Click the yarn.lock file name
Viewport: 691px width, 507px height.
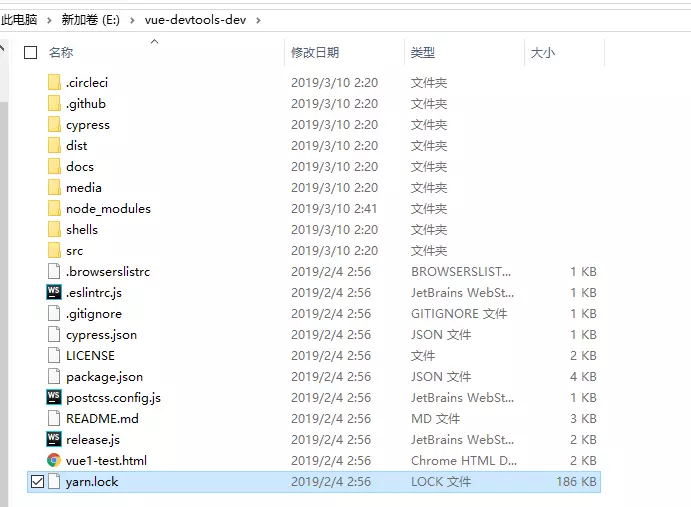click(92, 481)
